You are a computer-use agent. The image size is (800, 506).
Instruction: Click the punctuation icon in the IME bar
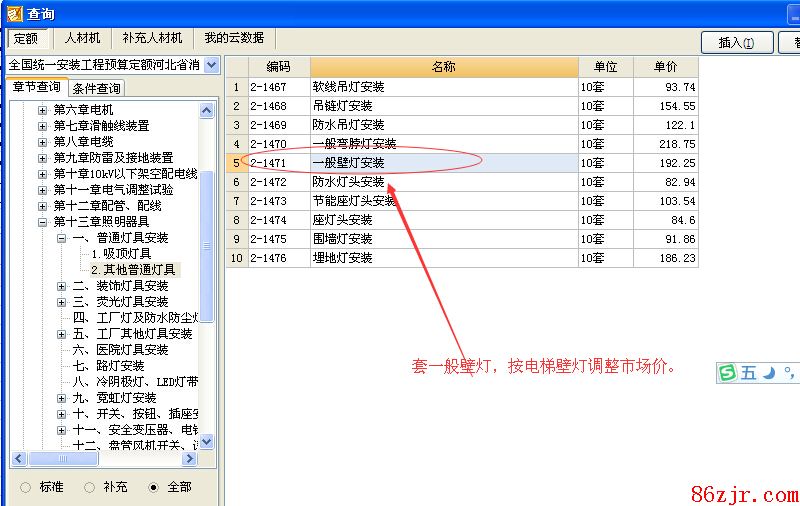pyautogui.click(x=788, y=373)
